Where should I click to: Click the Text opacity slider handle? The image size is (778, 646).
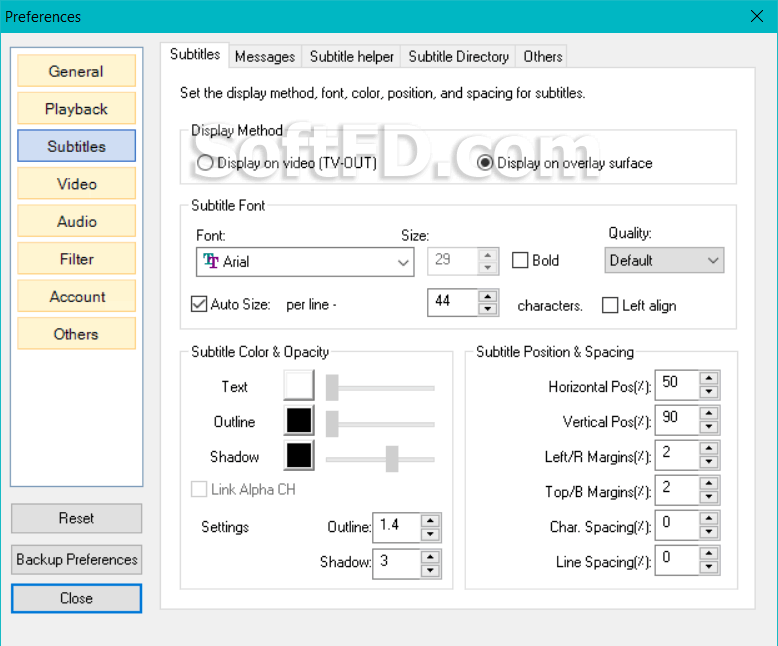tap(332, 388)
